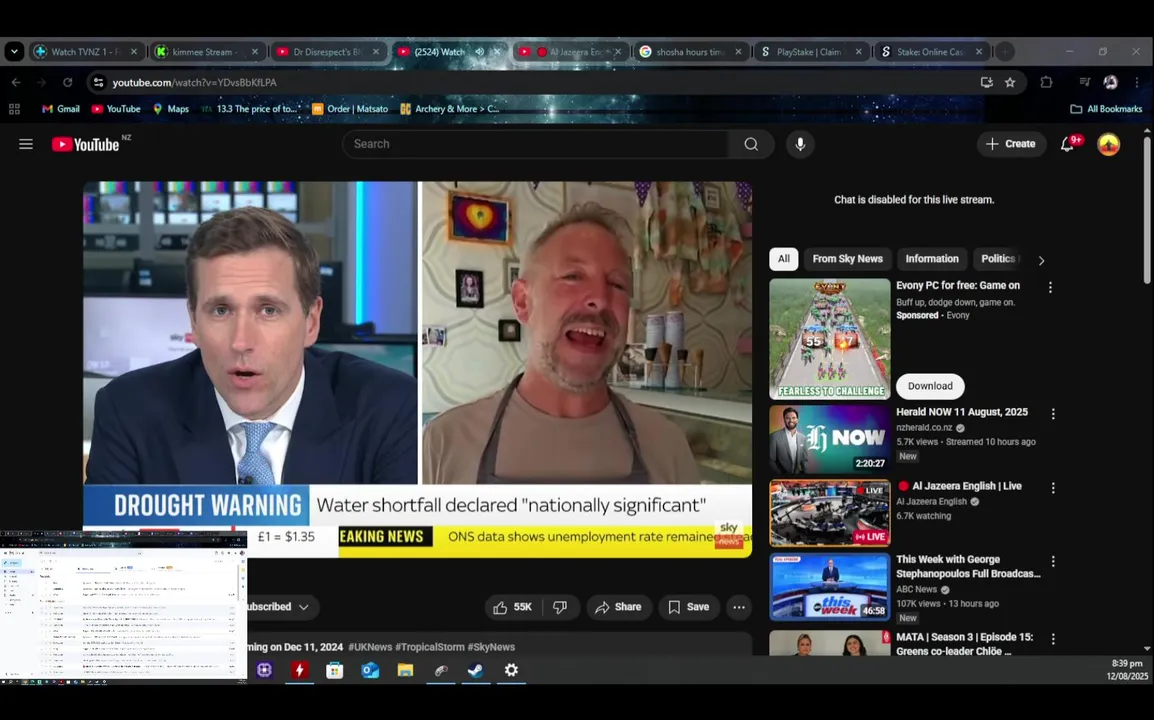
Task: Open options for Al Jazeera English Live
Action: [1053, 488]
